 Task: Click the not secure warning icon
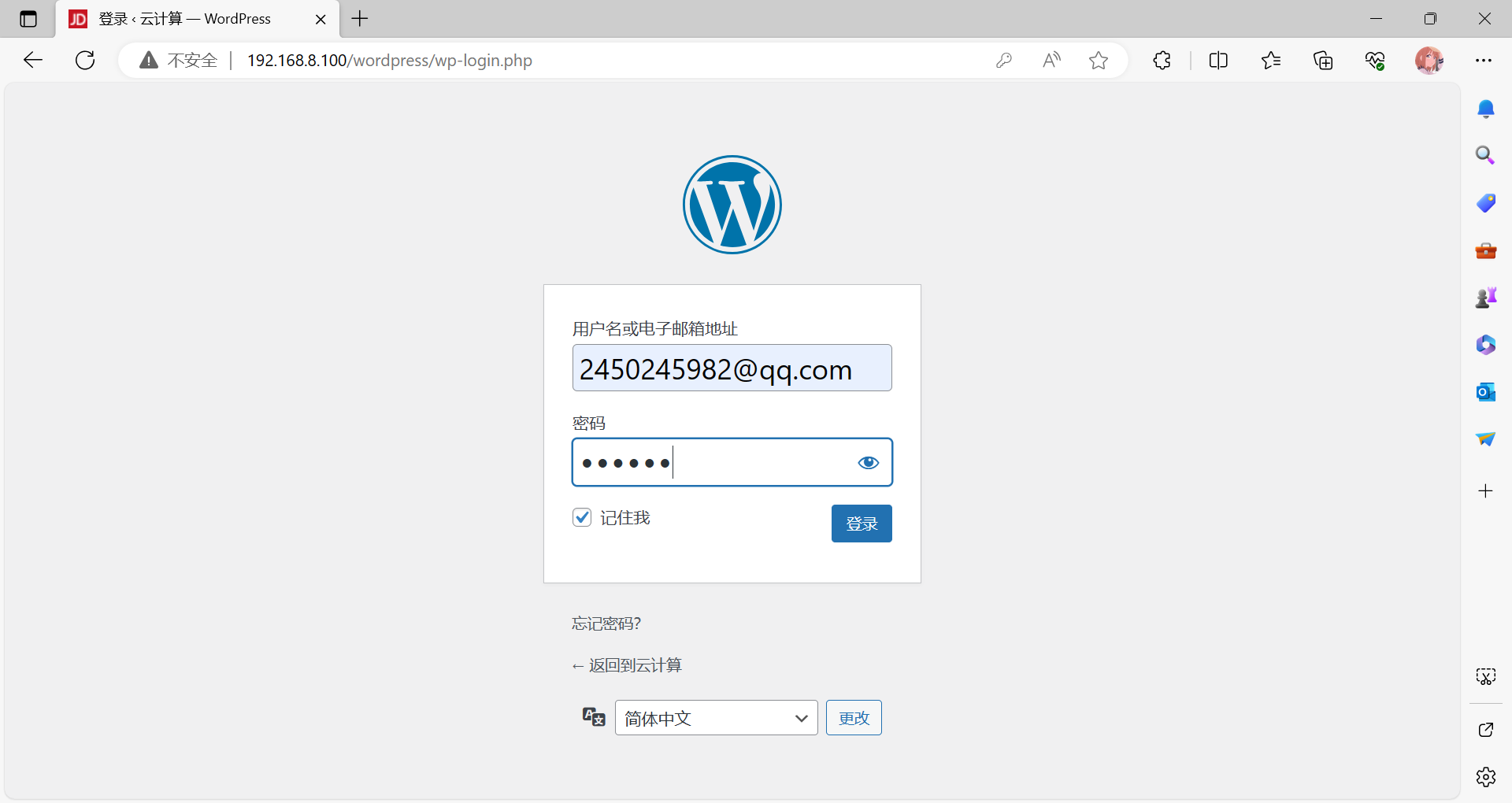point(149,60)
